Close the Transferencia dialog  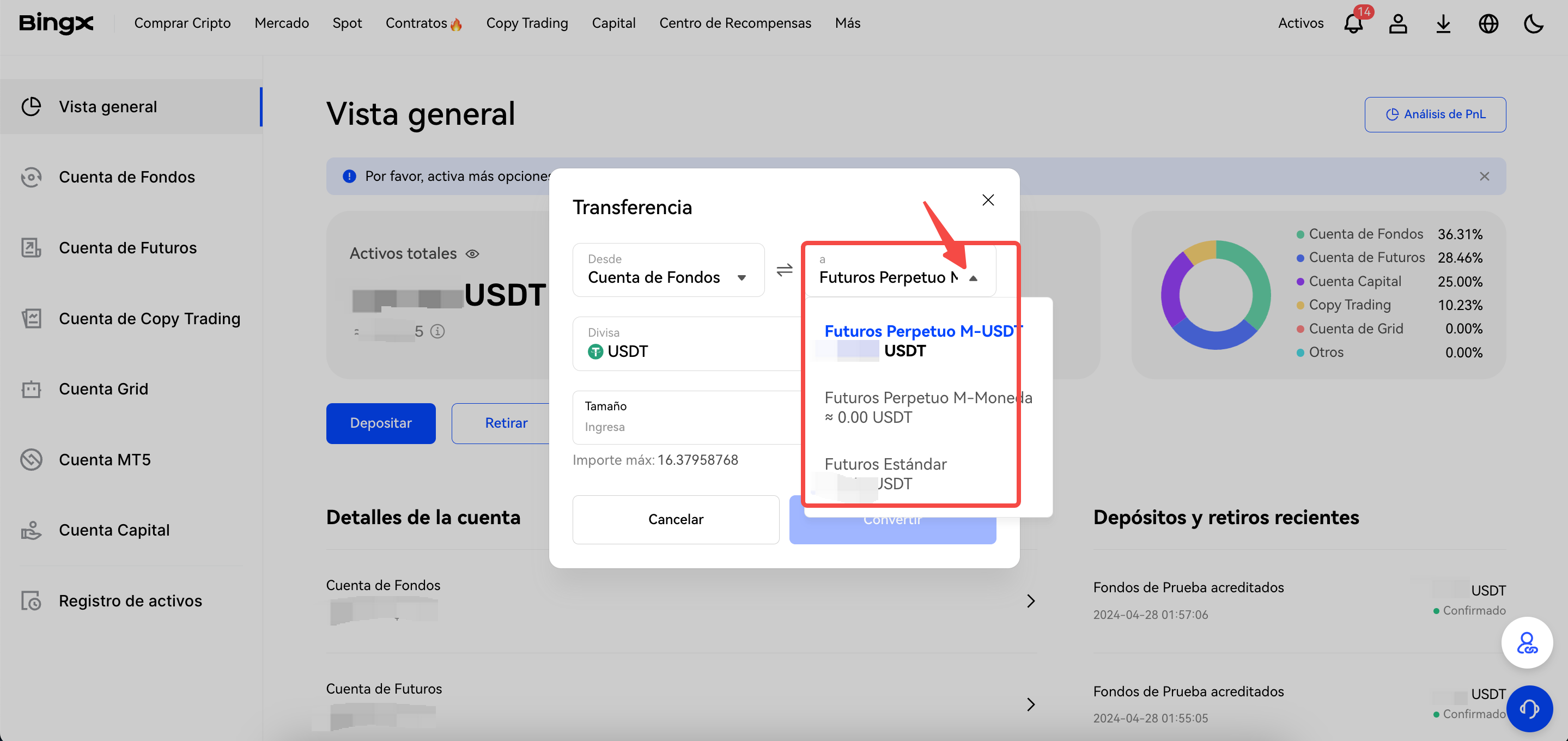pyautogui.click(x=988, y=201)
